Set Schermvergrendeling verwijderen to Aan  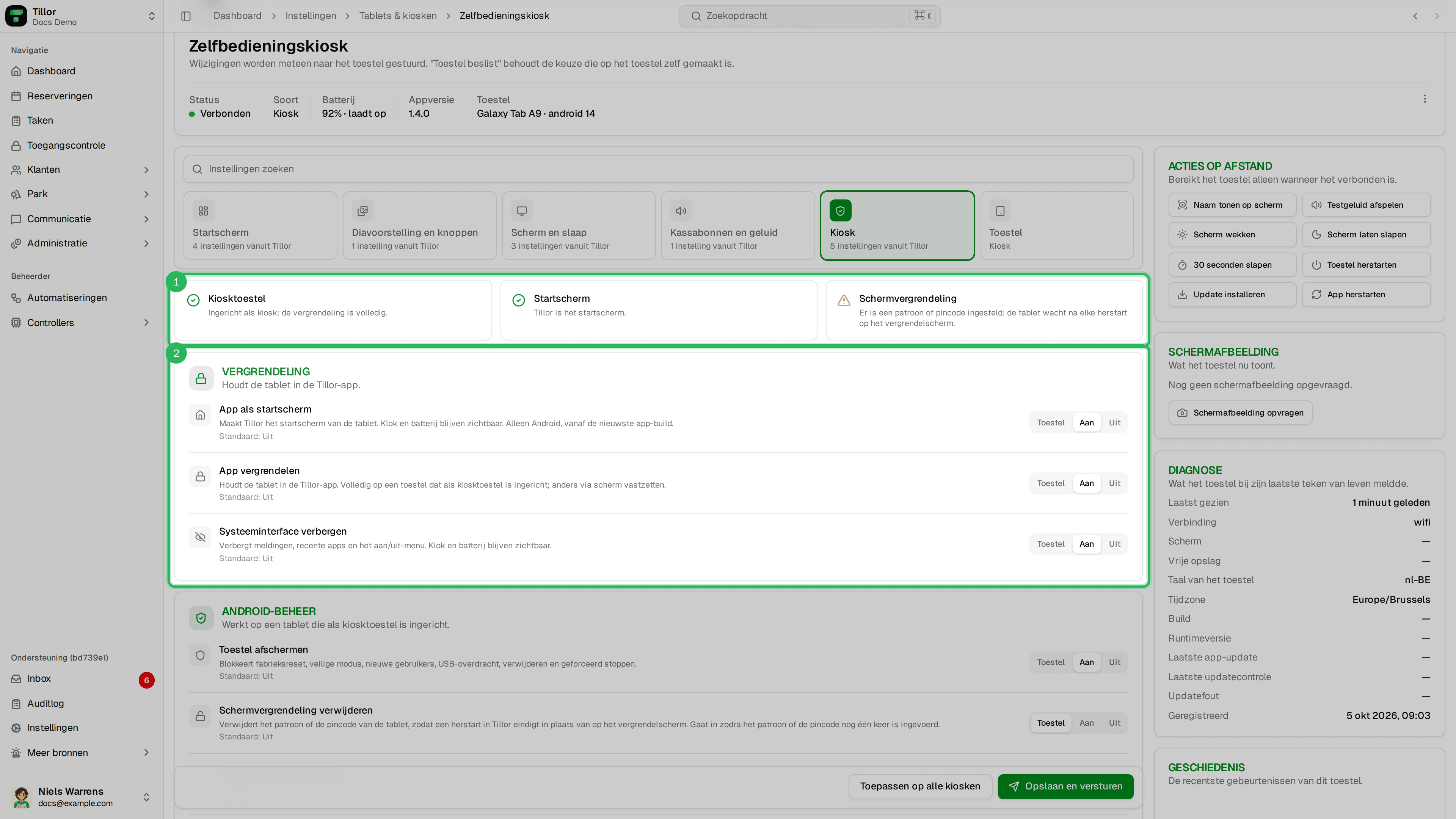point(1086,723)
